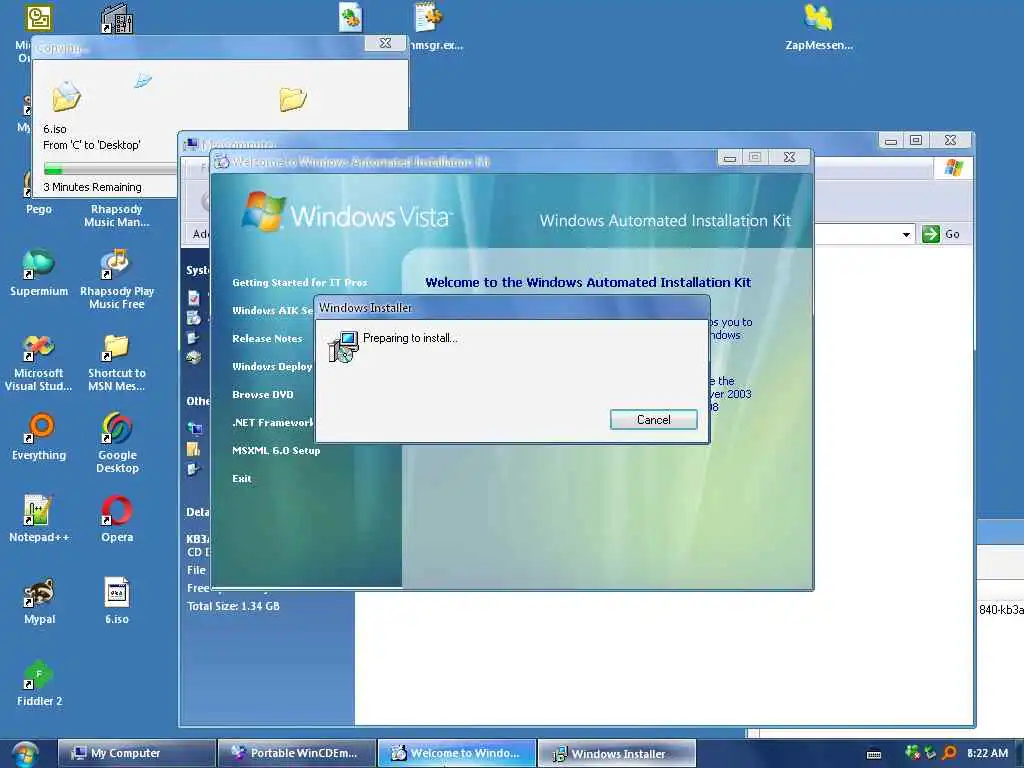Click source folder icon in Copying dialog
Image resolution: width=1024 pixels, height=768 pixels.
66,97
